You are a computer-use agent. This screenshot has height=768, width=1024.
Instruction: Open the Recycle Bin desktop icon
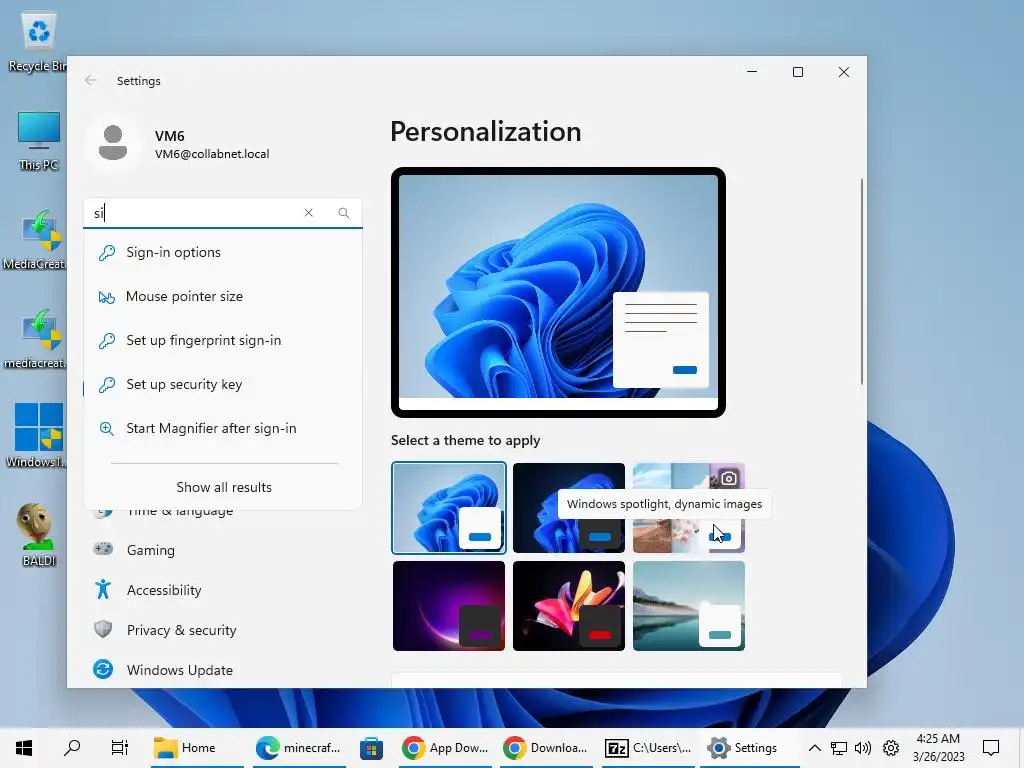pyautogui.click(x=38, y=43)
